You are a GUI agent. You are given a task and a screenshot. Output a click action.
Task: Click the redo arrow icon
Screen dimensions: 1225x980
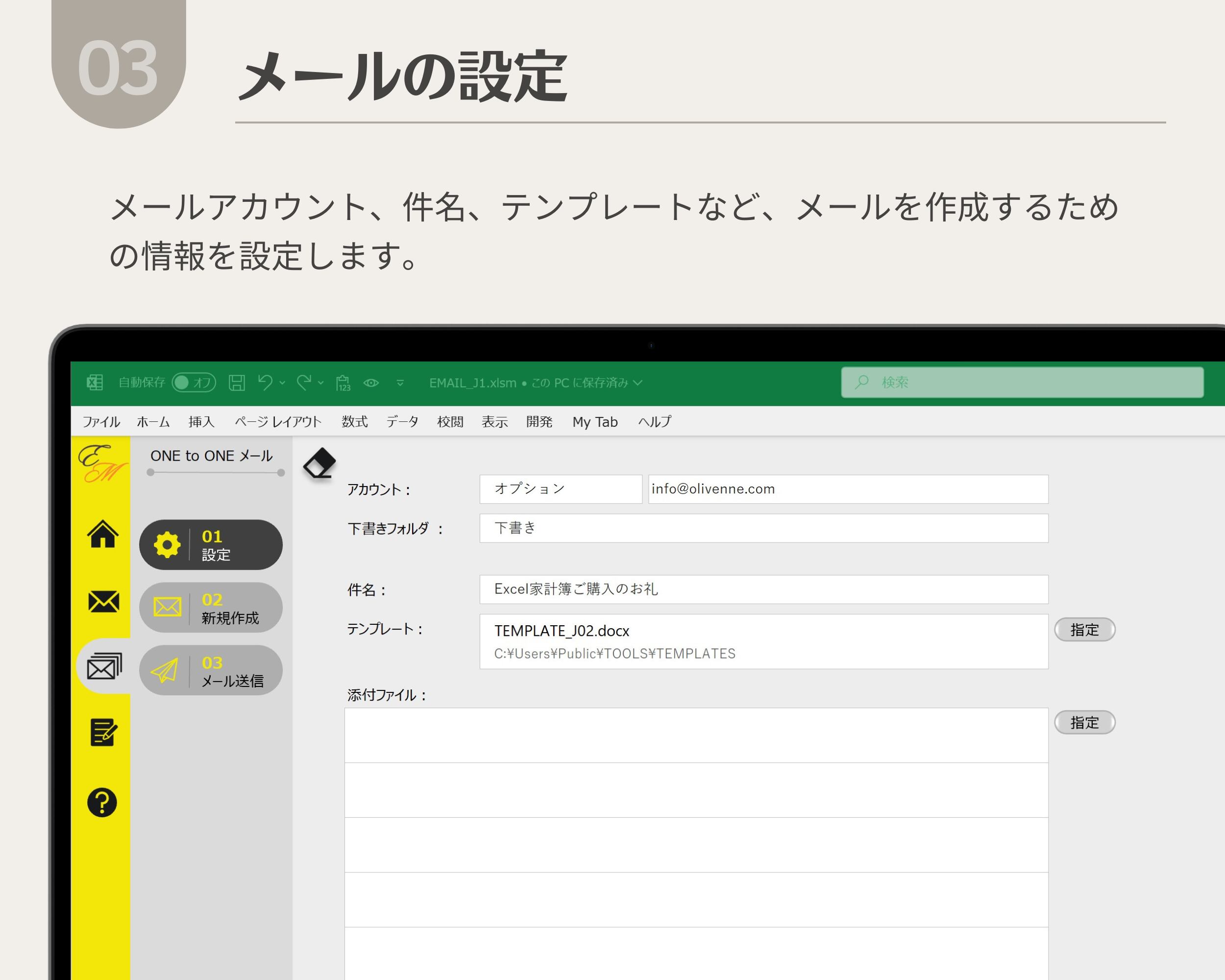click(x=304, y=382)
